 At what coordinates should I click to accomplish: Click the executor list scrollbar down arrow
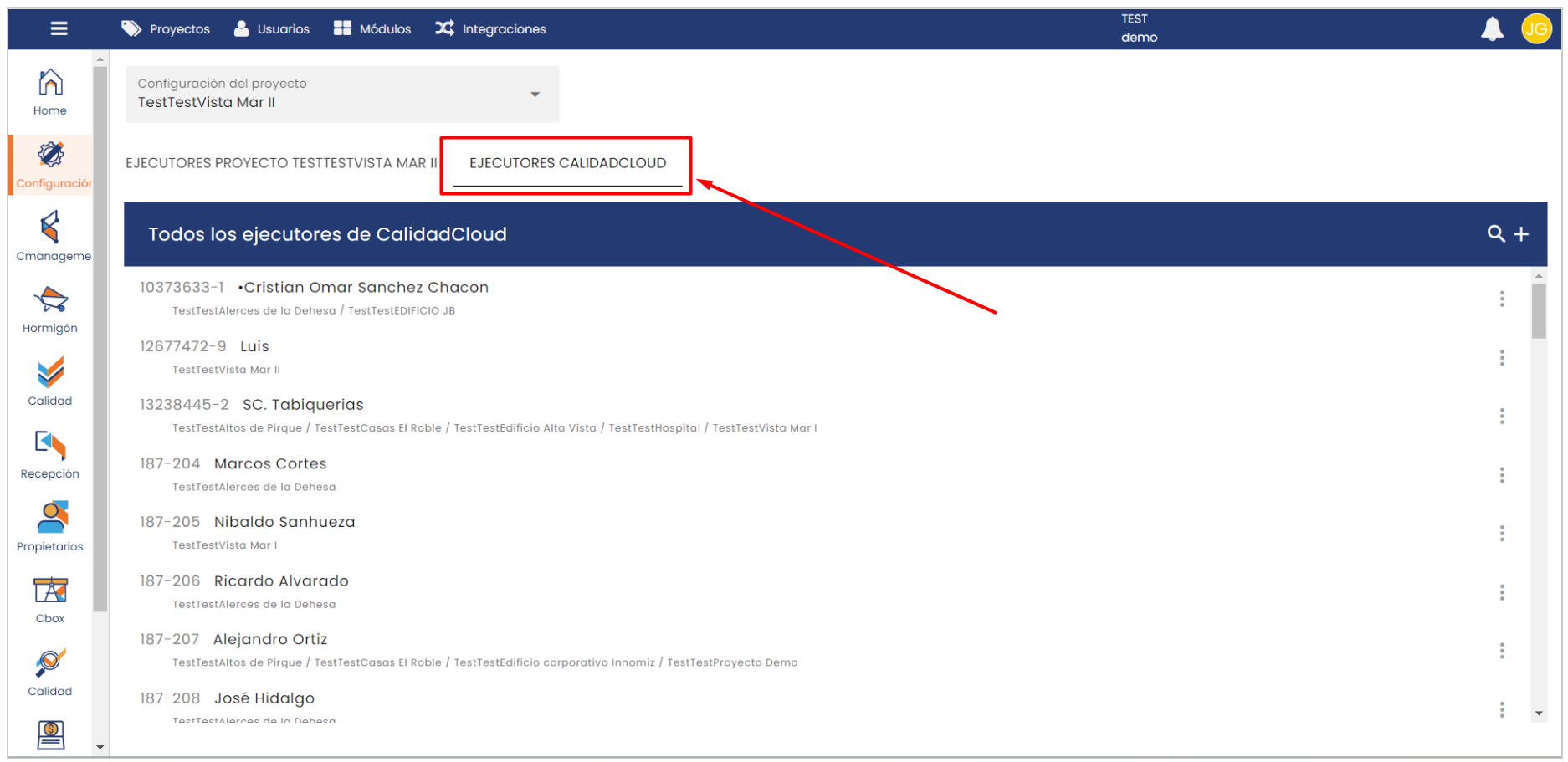pos(1539,713)
